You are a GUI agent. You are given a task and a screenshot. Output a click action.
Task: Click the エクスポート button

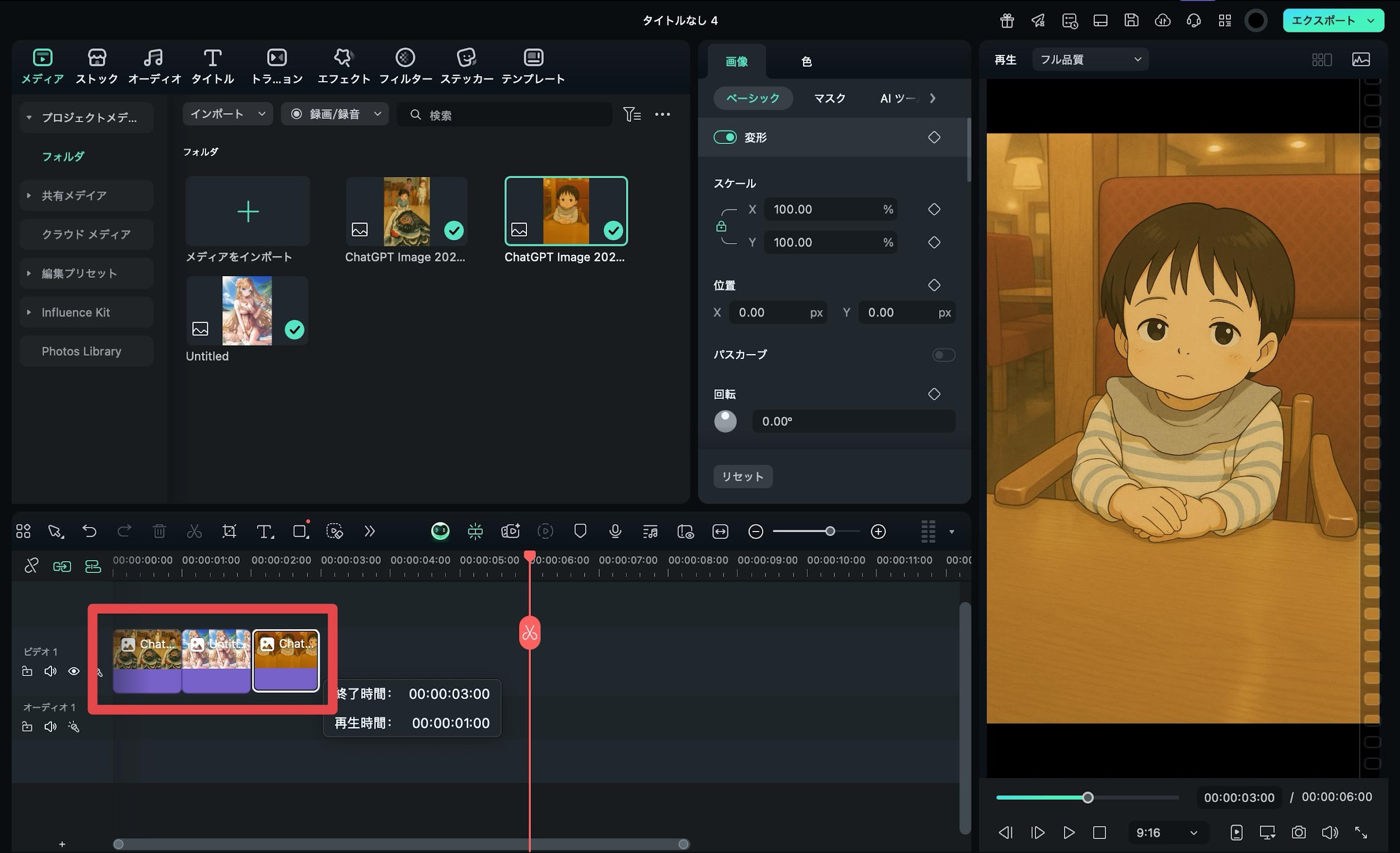(1323, 21)
